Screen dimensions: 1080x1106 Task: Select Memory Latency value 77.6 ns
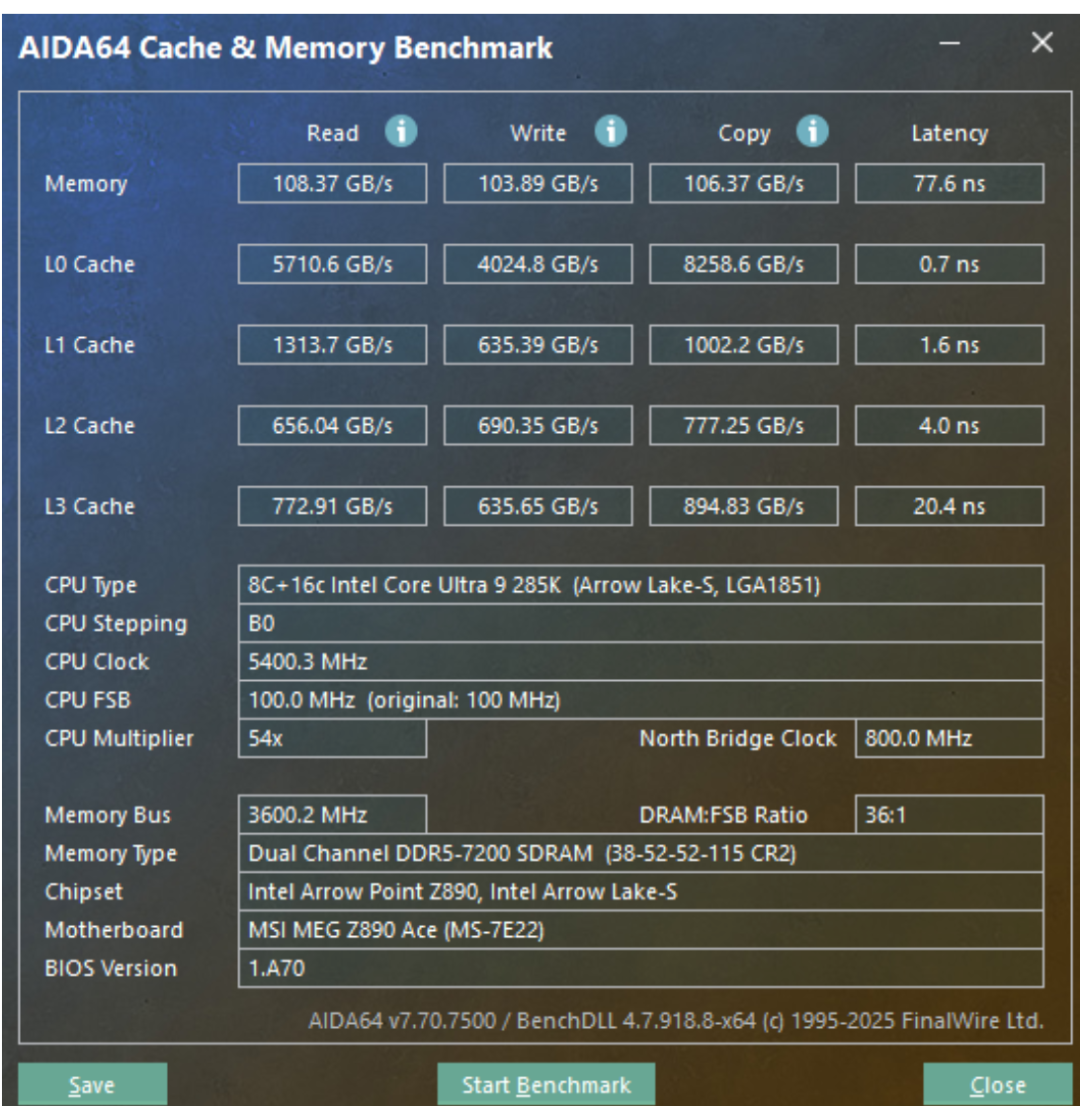pos(949,183)
